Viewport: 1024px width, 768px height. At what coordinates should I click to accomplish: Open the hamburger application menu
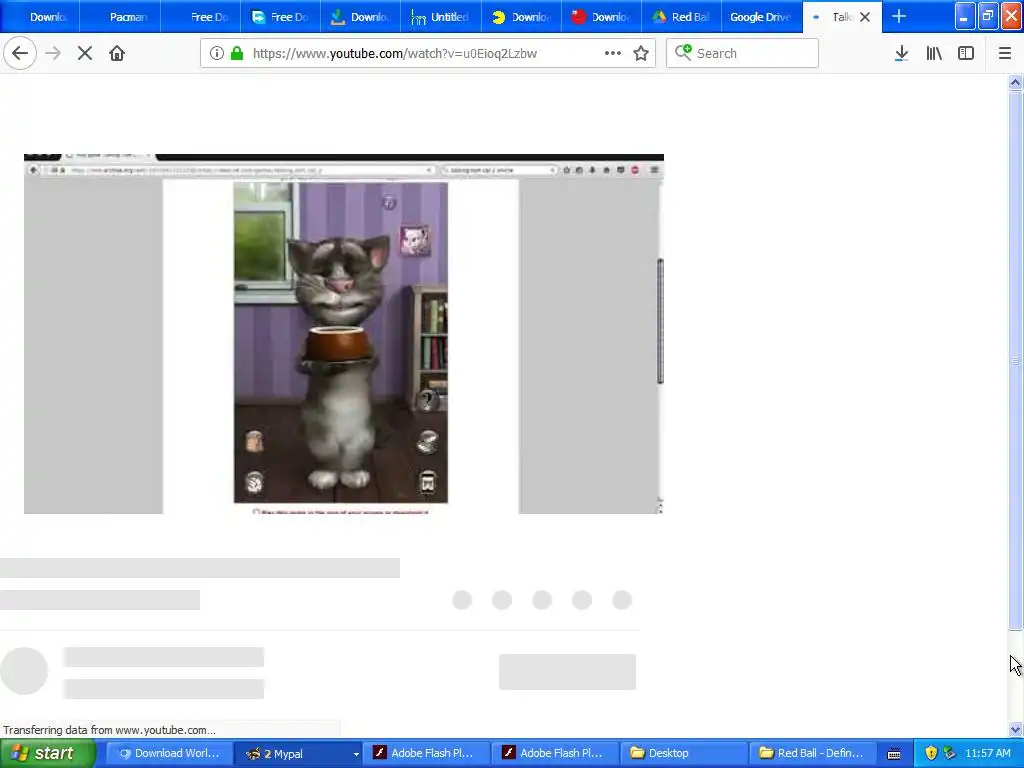(1005, 54)
